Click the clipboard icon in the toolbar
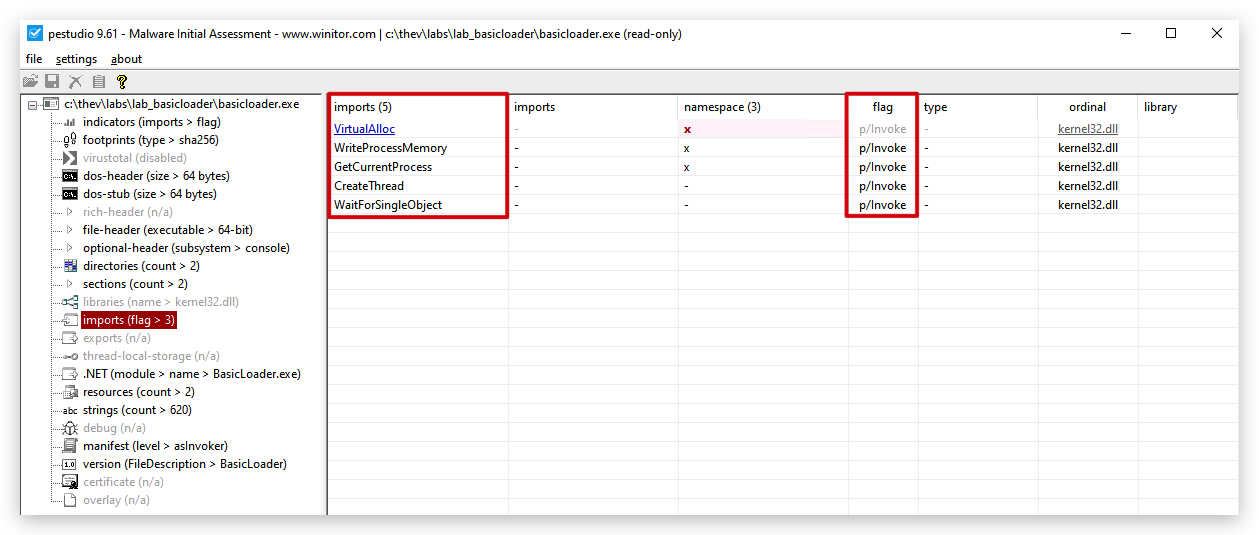This screenshot has height=535, width=1259. (98, 81)
